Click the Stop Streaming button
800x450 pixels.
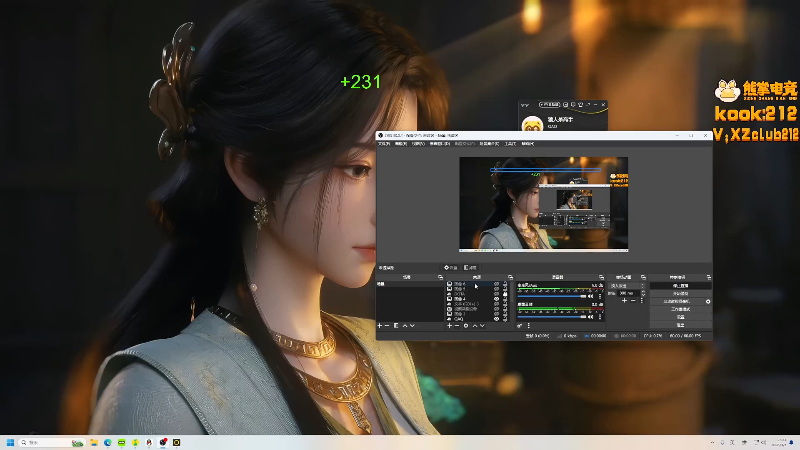point(681,286)
